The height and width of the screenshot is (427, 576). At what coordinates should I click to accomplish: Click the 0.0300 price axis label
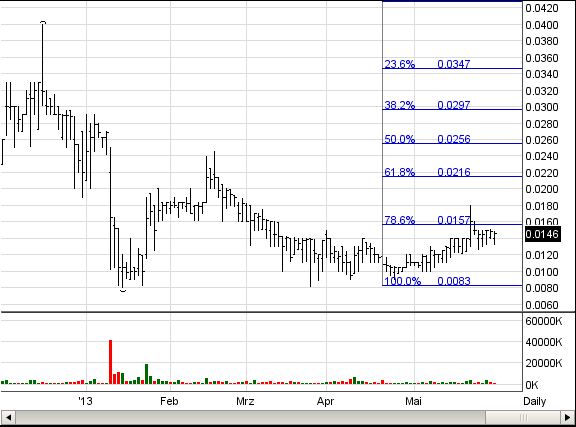(542, 107)
